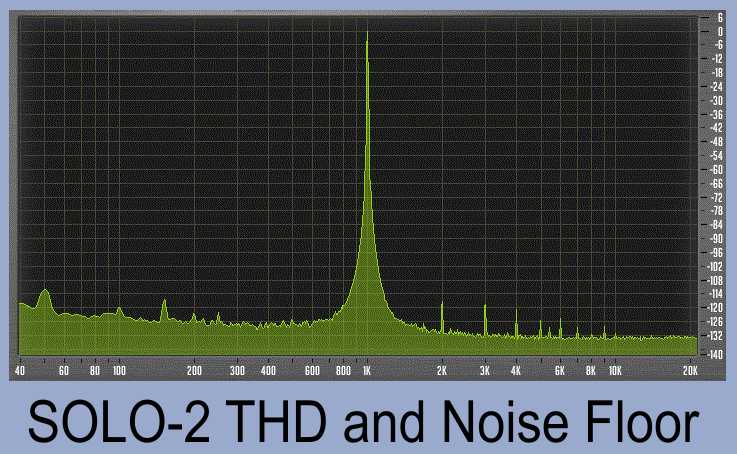
Task: Click the -90 dB level scale label
Action: point(717,239)
